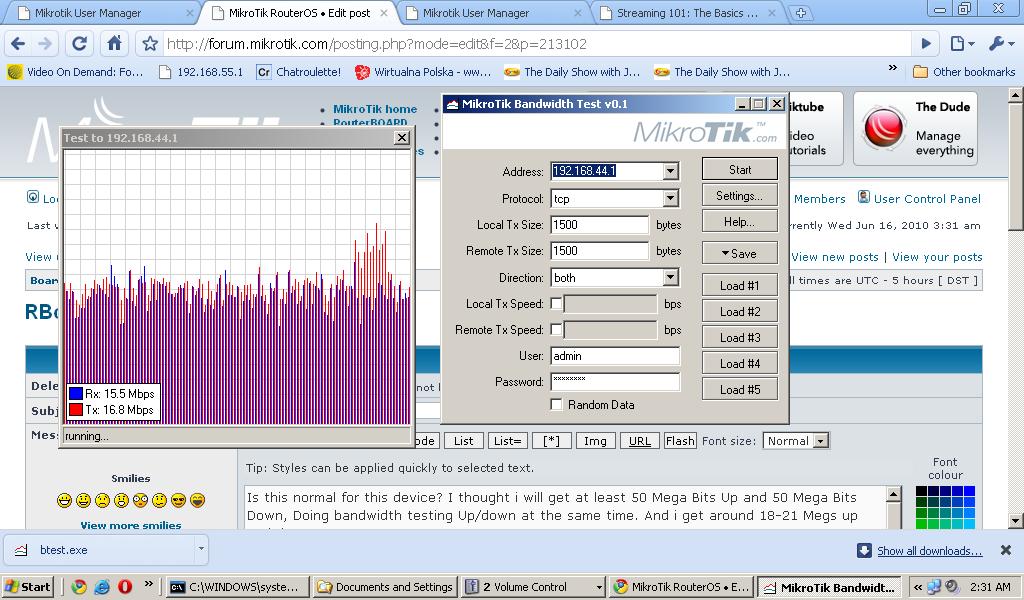Image resolution: width=1024 pixels, height=600 pixels.
Task: Open The Dude red ball icon
Action: (884, 127)
